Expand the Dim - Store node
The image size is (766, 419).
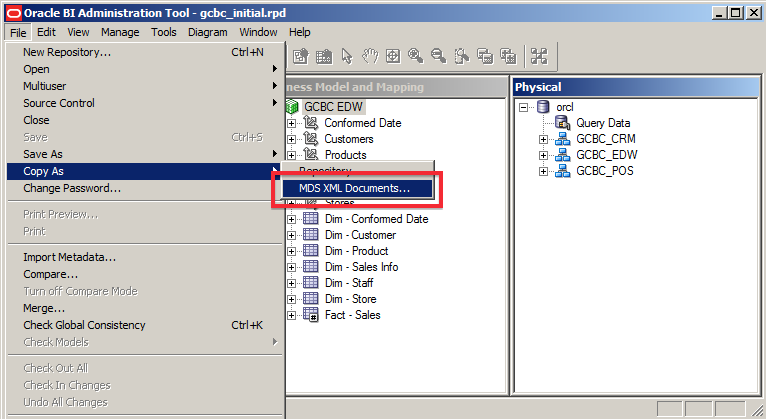coord(292,299)
